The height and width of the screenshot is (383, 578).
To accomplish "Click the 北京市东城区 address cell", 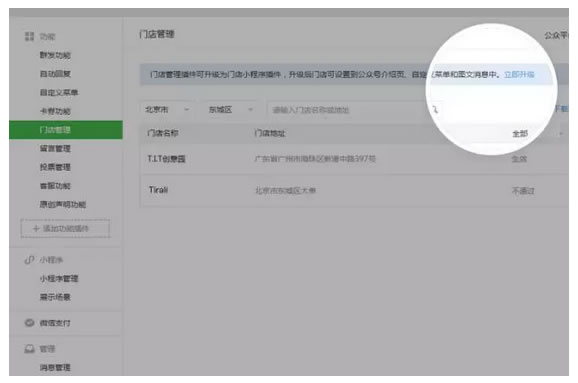I will [285, 191].
